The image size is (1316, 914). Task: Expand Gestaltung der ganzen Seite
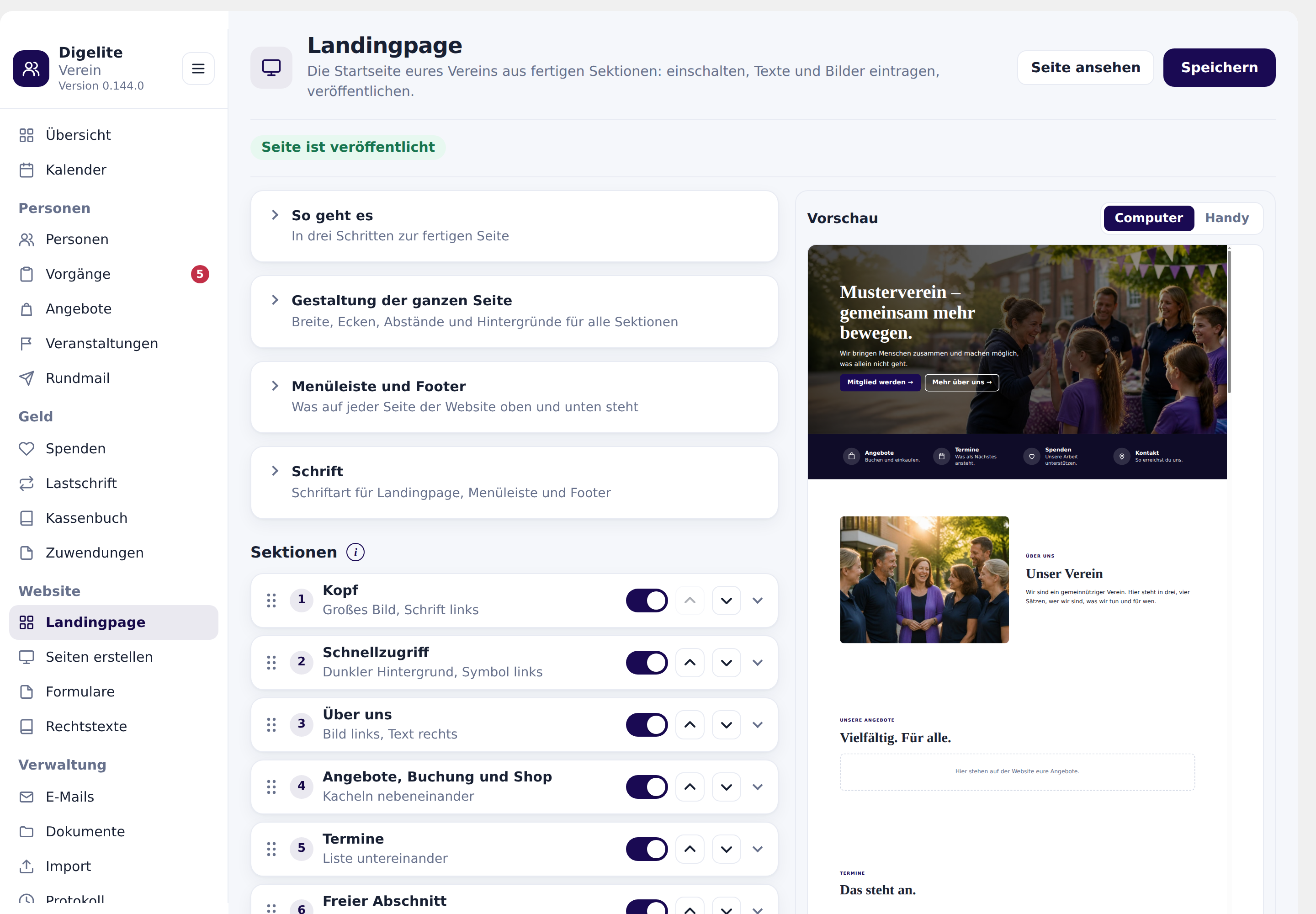tap(514, 312)
